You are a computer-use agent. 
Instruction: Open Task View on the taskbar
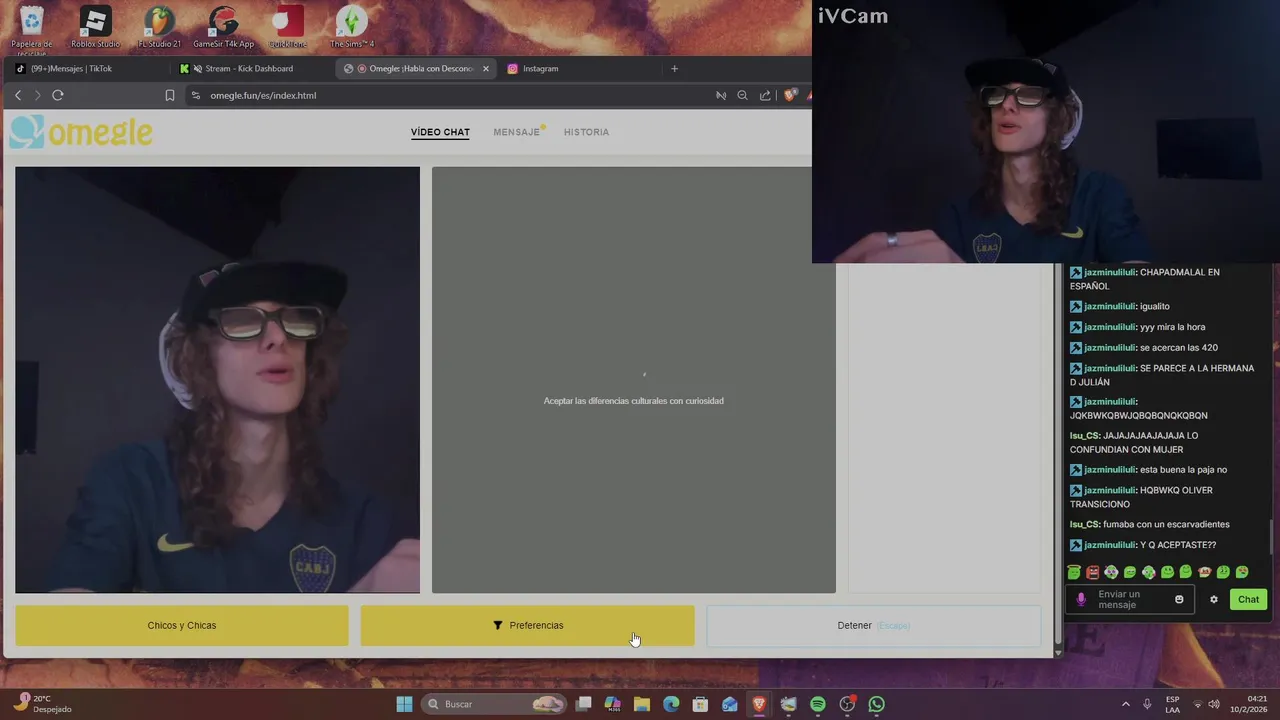[583, 704]
